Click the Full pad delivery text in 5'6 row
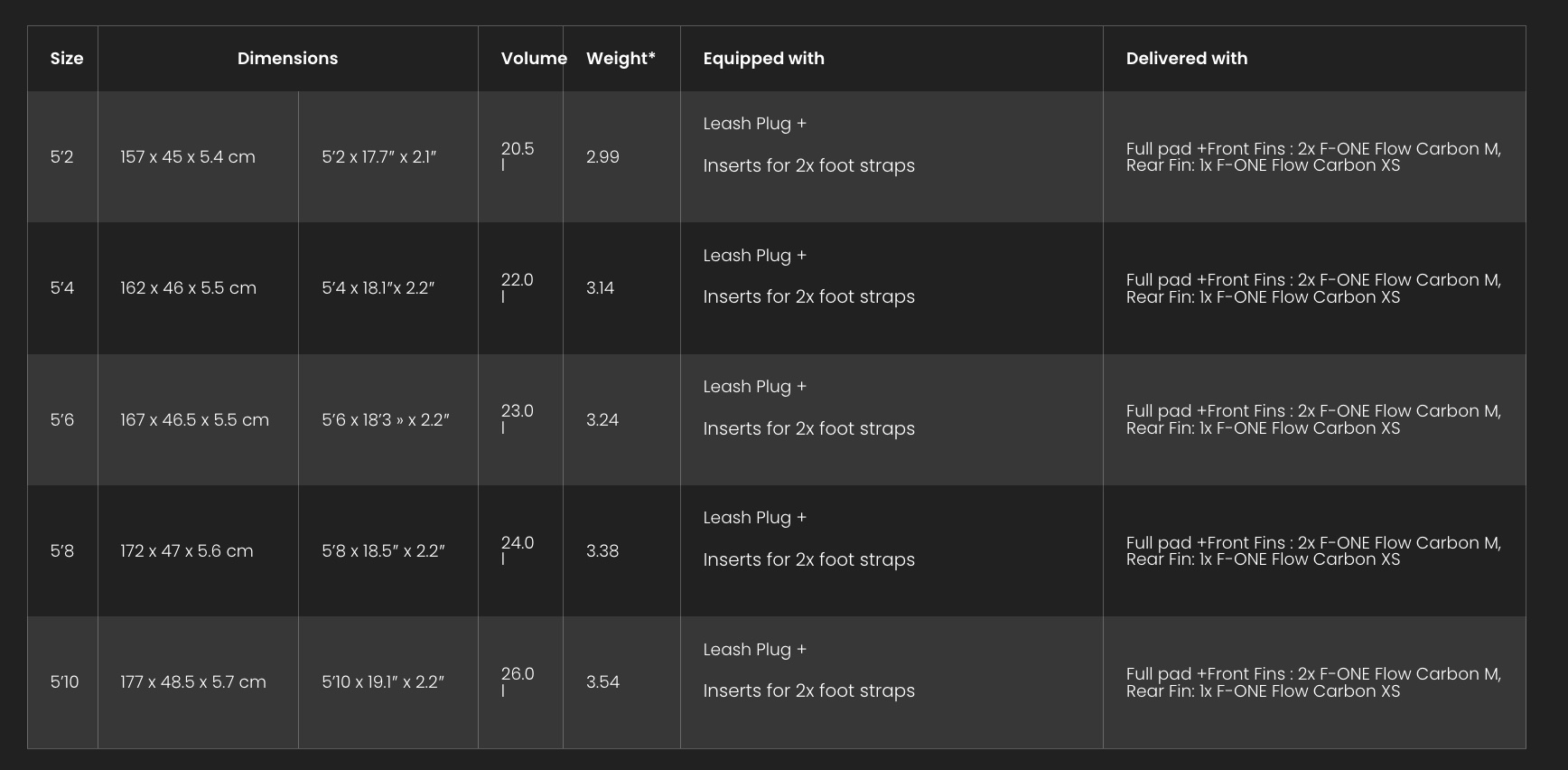The height and width of the screenshot is (770, 1568). click(x=1313, y=420)
